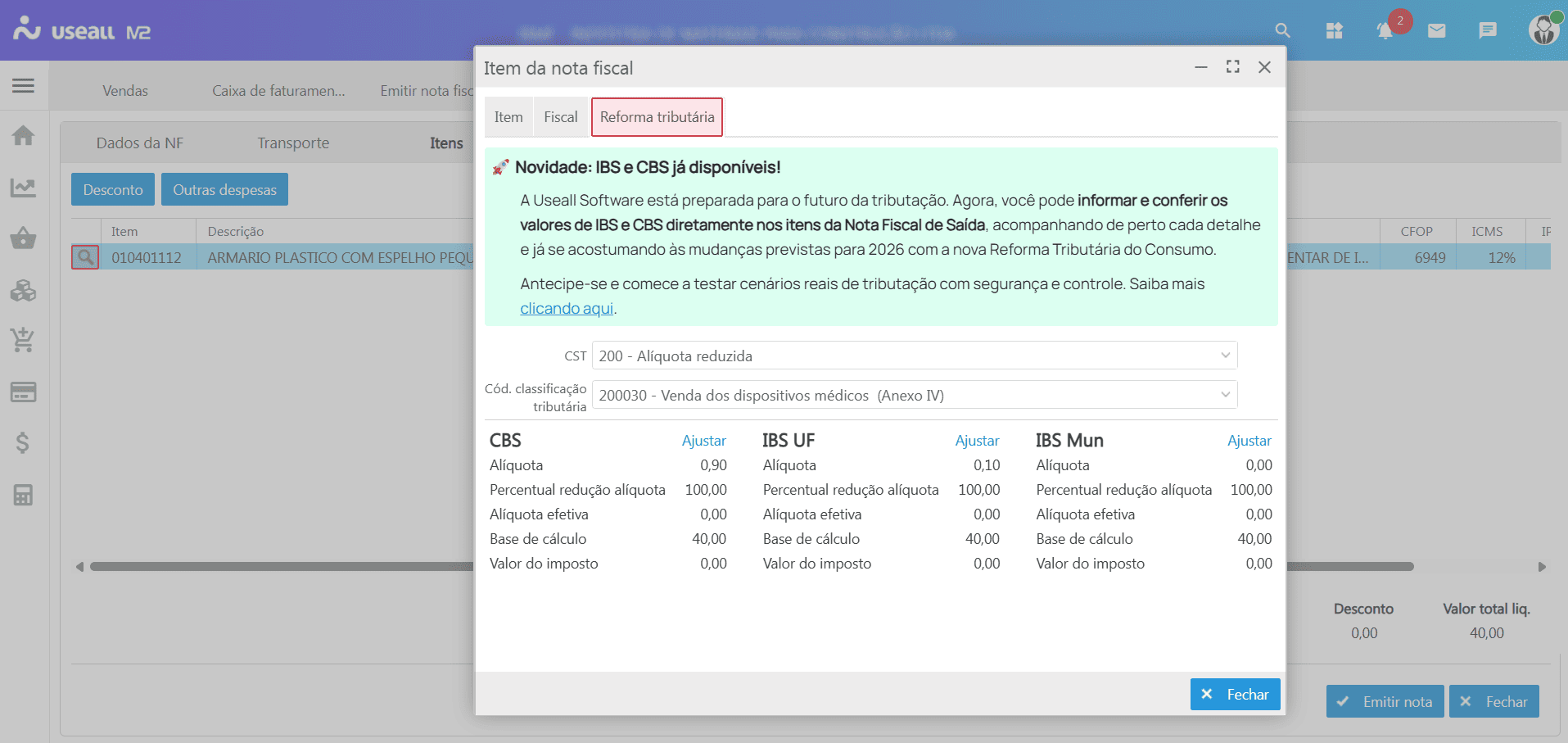Viewport: 1568px width, 743px height.
Task: Open the shopping basket sidebar icon
Action: click(x=23, y=238)
